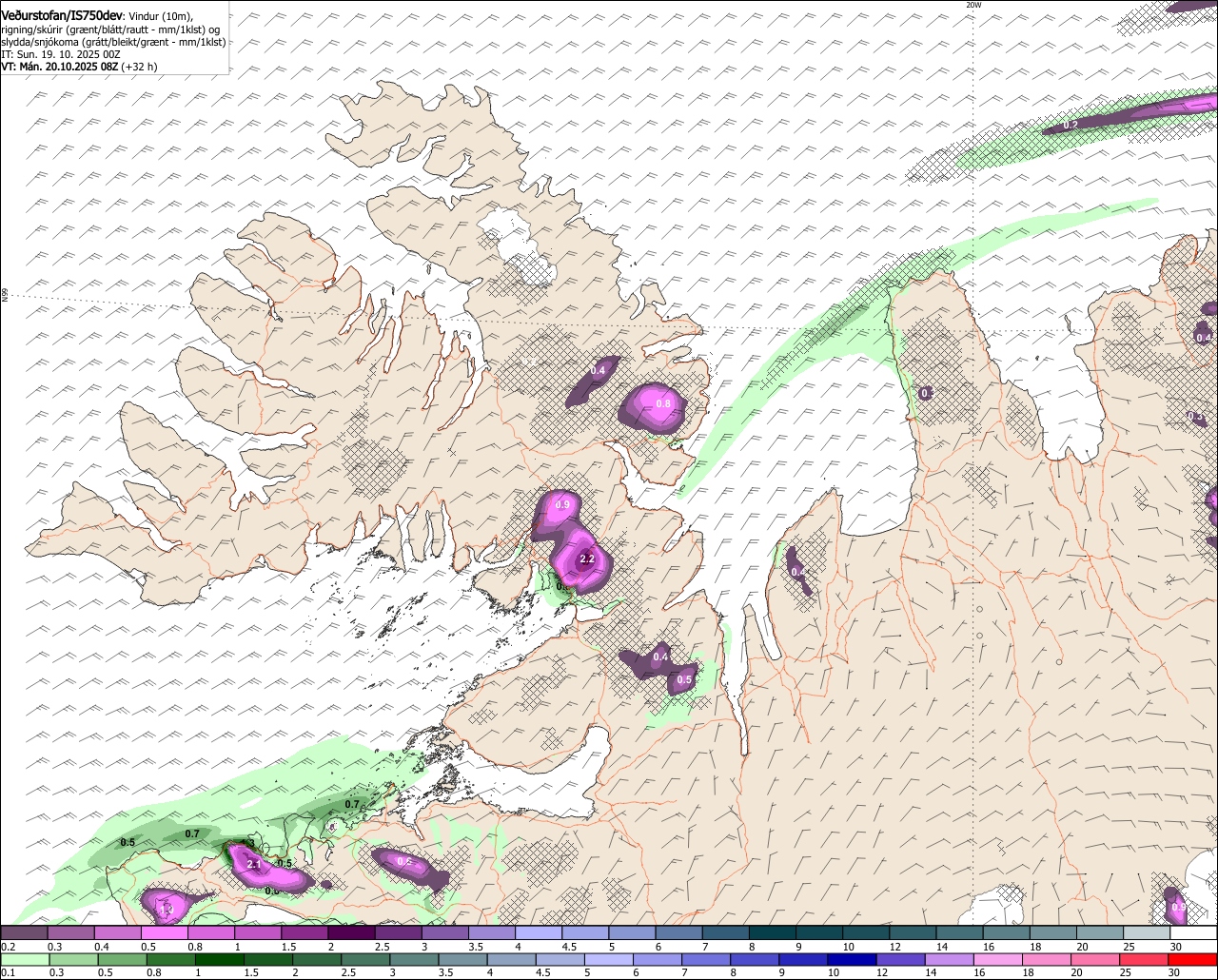Click the palest green first swatch of the rain legend

(23, 960)
